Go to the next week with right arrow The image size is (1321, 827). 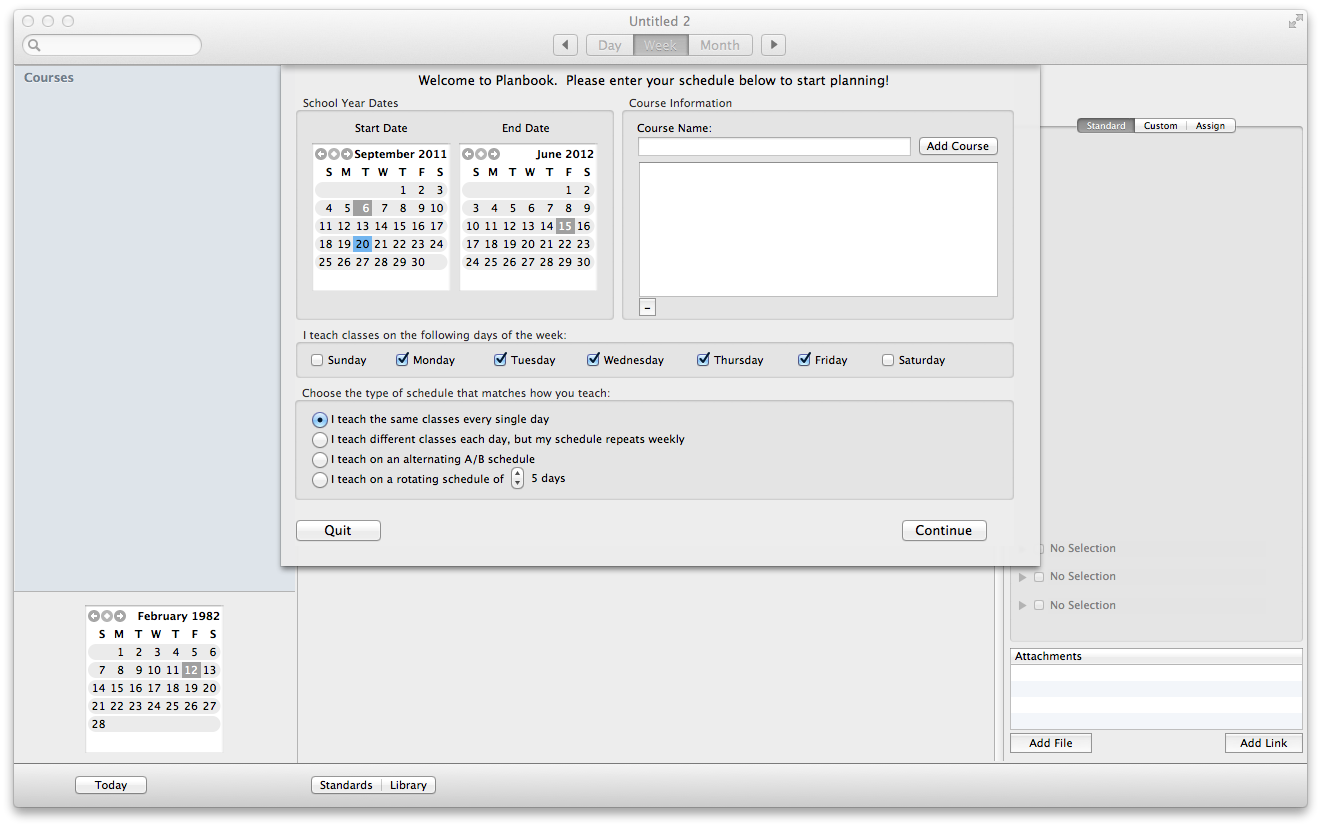click(773, 45)
